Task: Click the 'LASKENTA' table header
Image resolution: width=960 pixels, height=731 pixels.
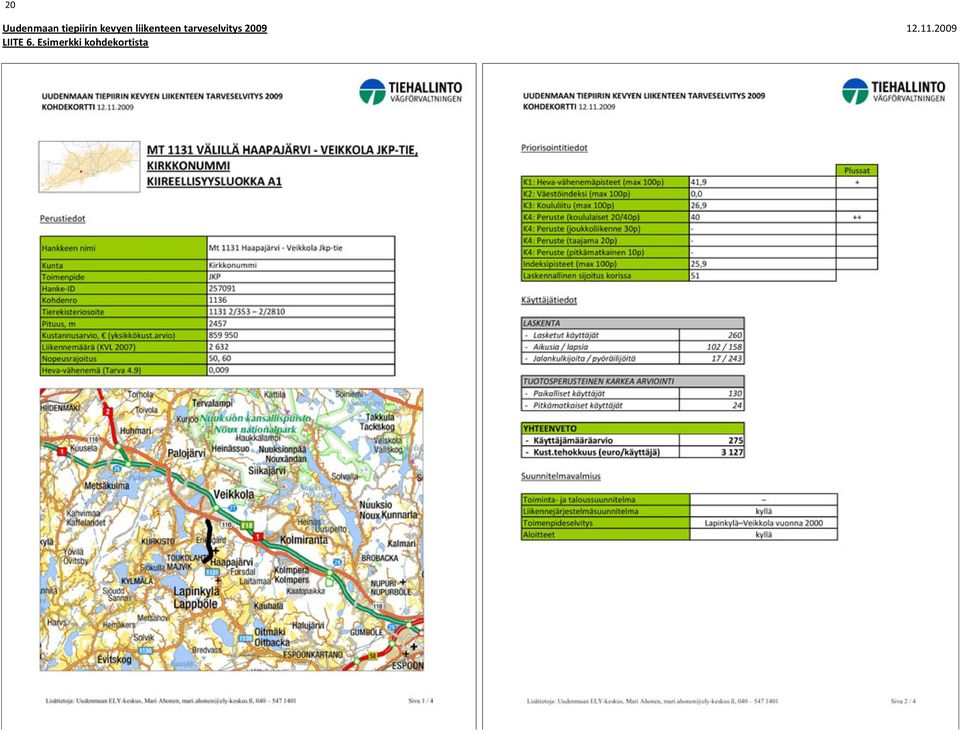Action: pyautogui.click(x=632, y=323)
